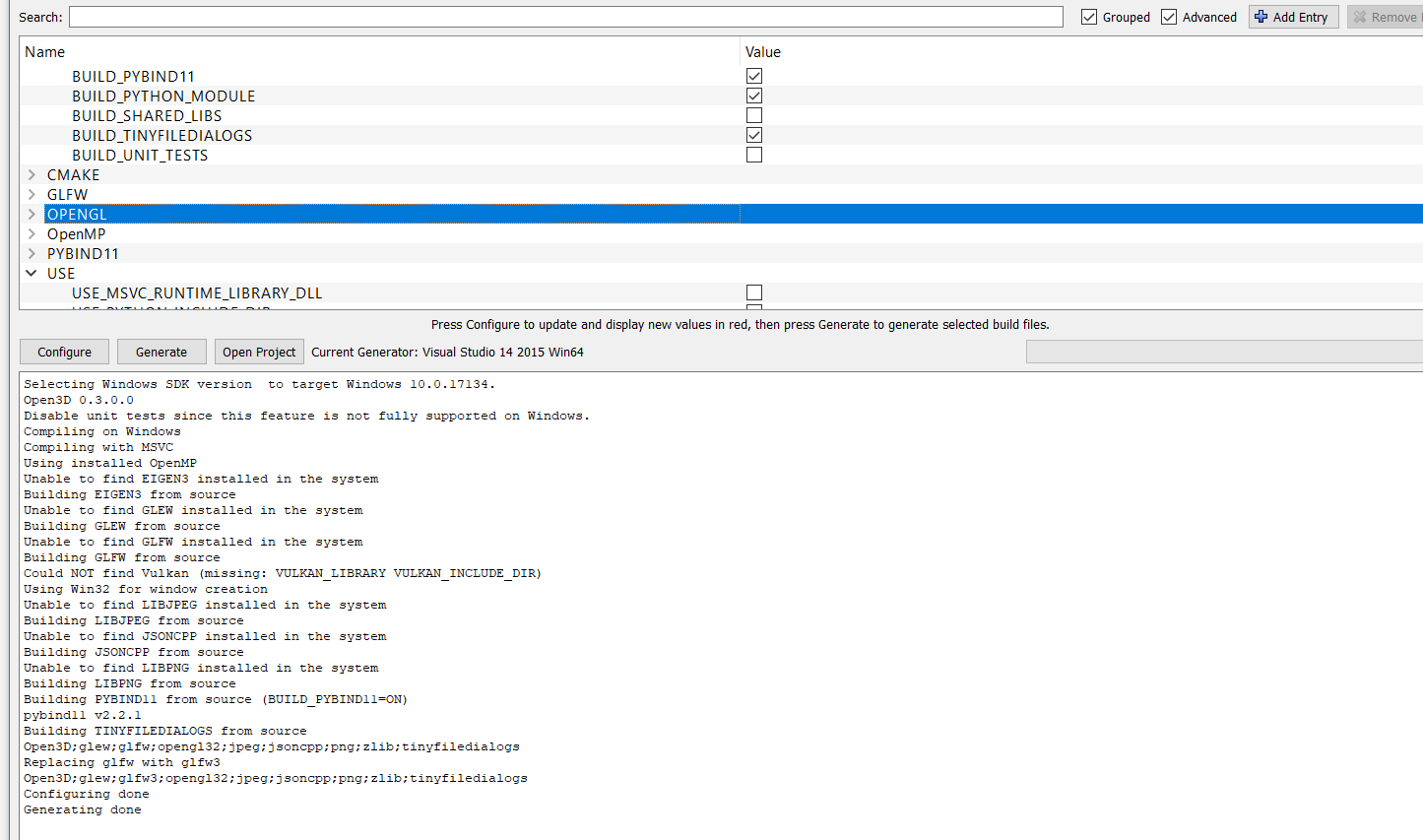Expand the PYBIND11 variable group
Image resolution: width=1423 pixels, height=840 pixels.
click(32, 253)
